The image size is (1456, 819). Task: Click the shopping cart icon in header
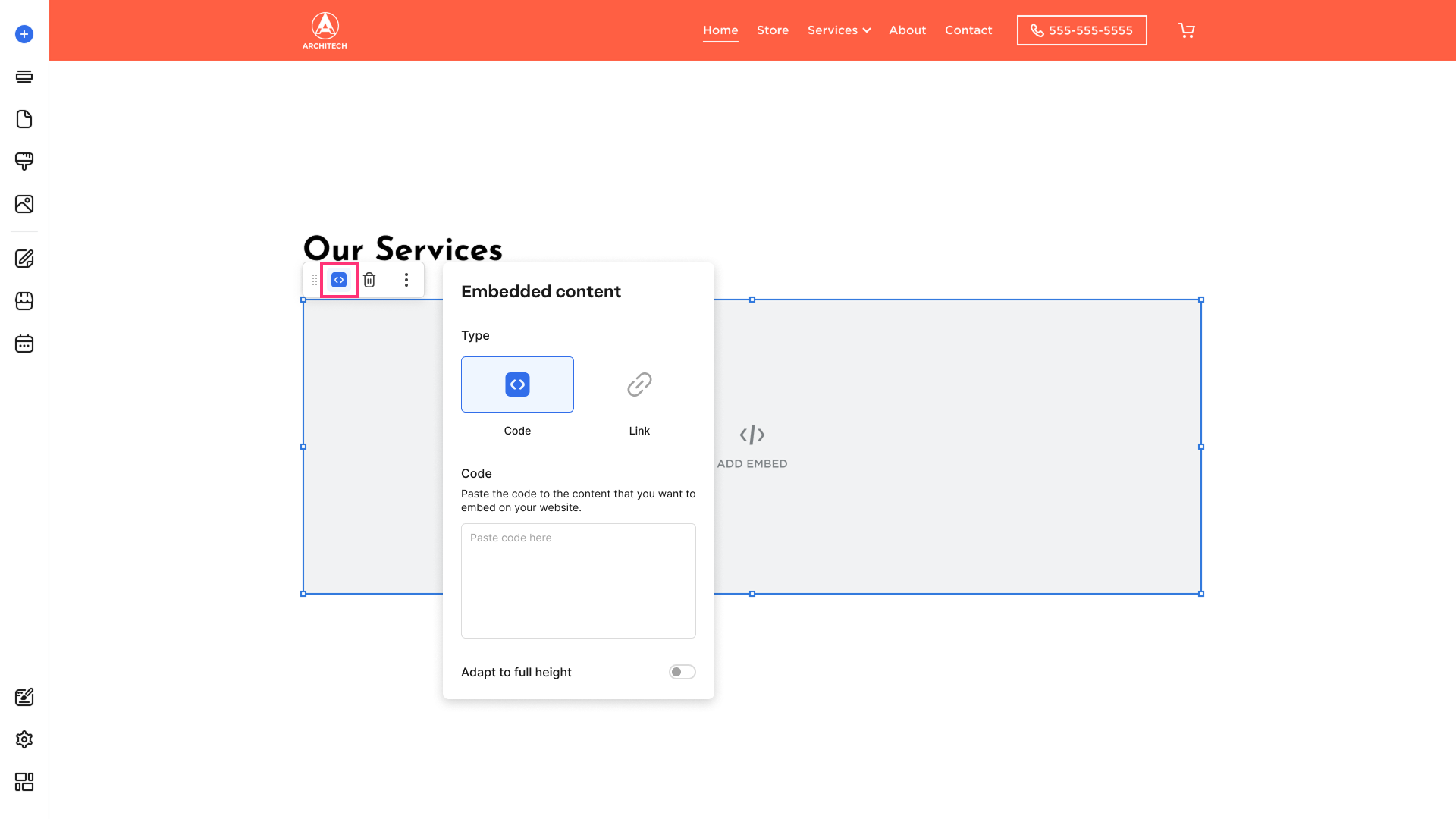pyautogui.click(x=1187, y=30)
